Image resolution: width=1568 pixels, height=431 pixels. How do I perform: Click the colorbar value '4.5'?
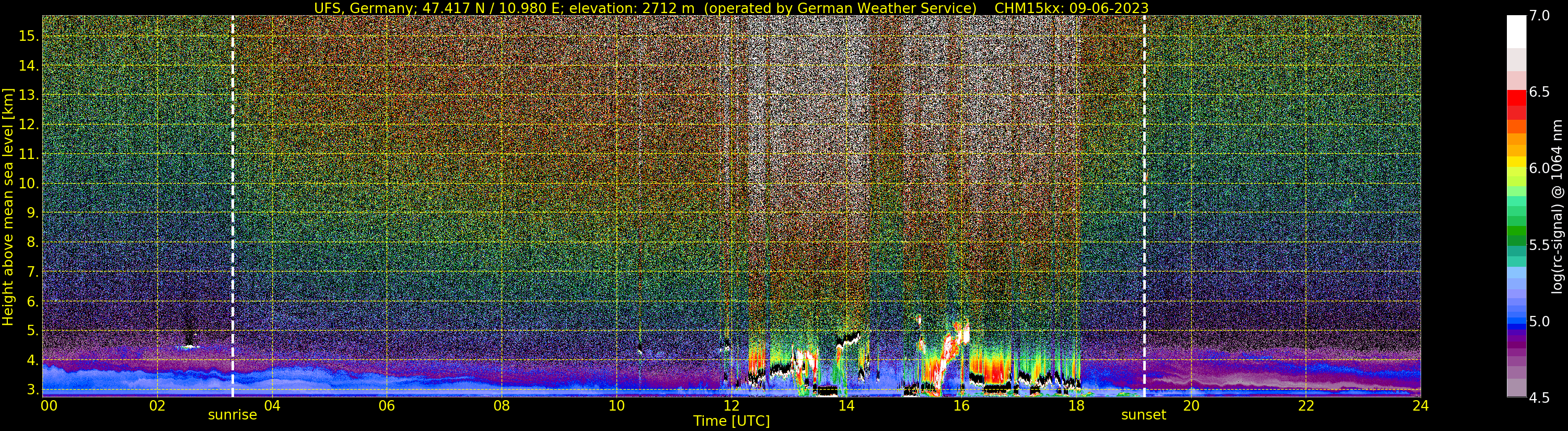[x=1539, y=398]
